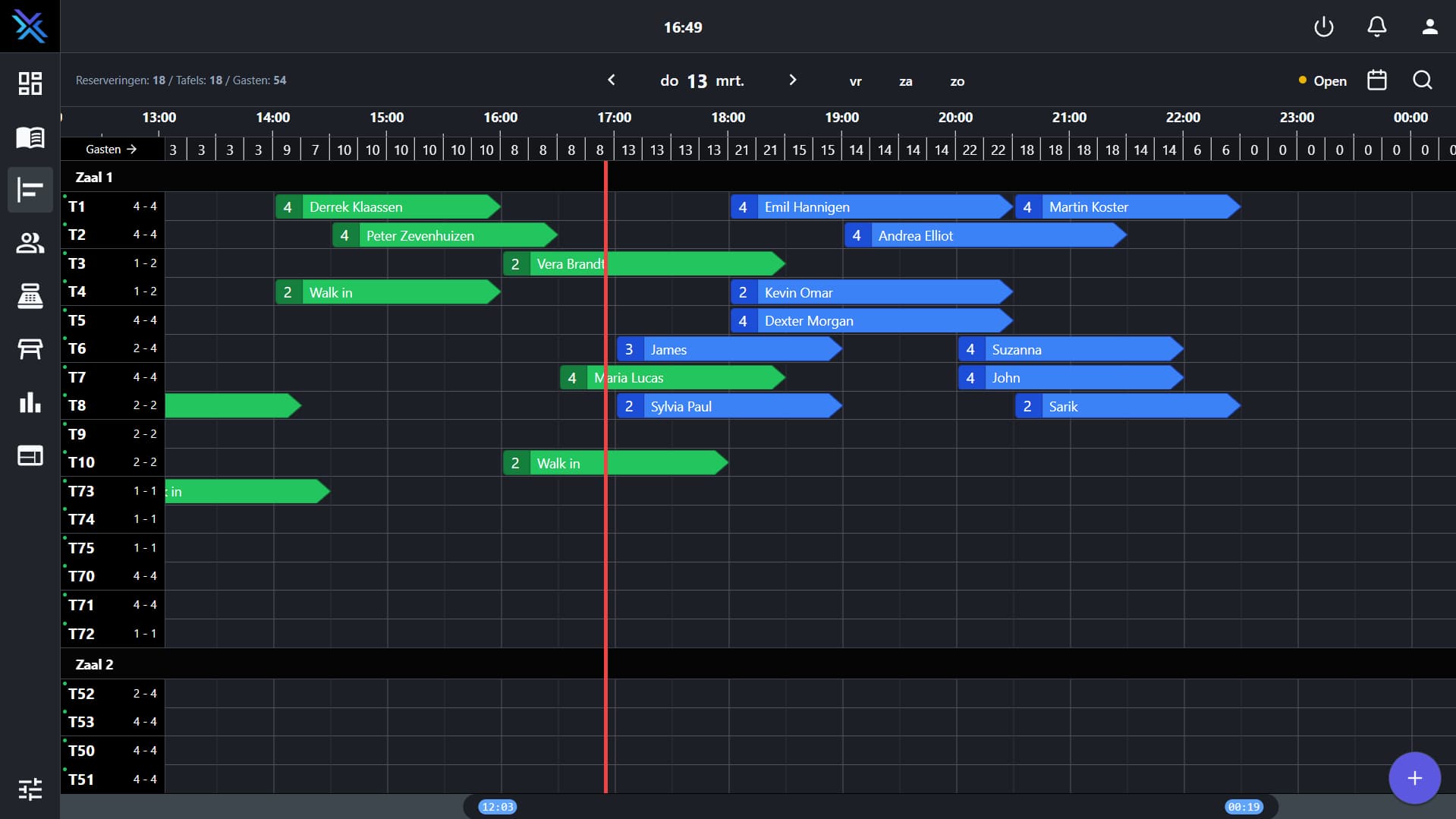Click the 21:00 time header
This screenshot has width=1456, height=819.
tap(1069, 118)
